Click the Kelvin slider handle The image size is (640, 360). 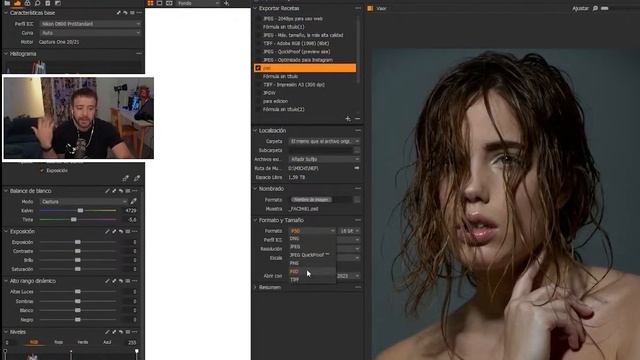click(80, 211)
